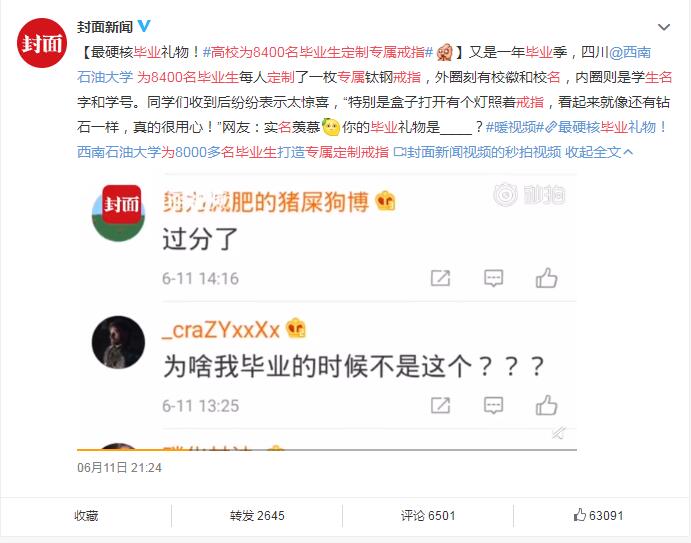Image resolution: width=691 pixels, height=543 pixels.
Task: Reply to _craZYxxXx's comment via bubble icon
Action: (x=494, y=405)
